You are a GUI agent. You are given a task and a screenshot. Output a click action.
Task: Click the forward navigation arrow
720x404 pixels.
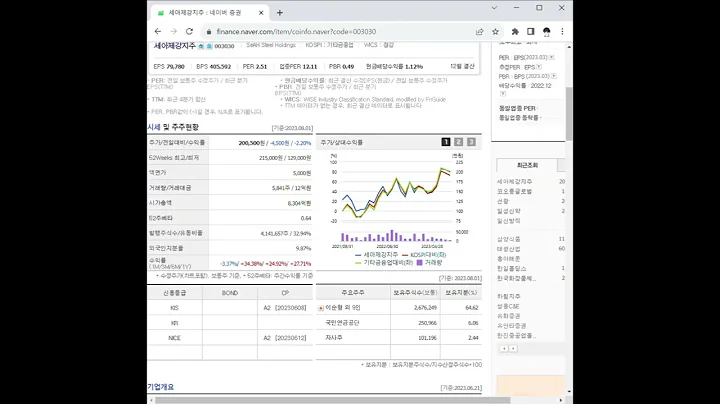[x=174, y=32]
